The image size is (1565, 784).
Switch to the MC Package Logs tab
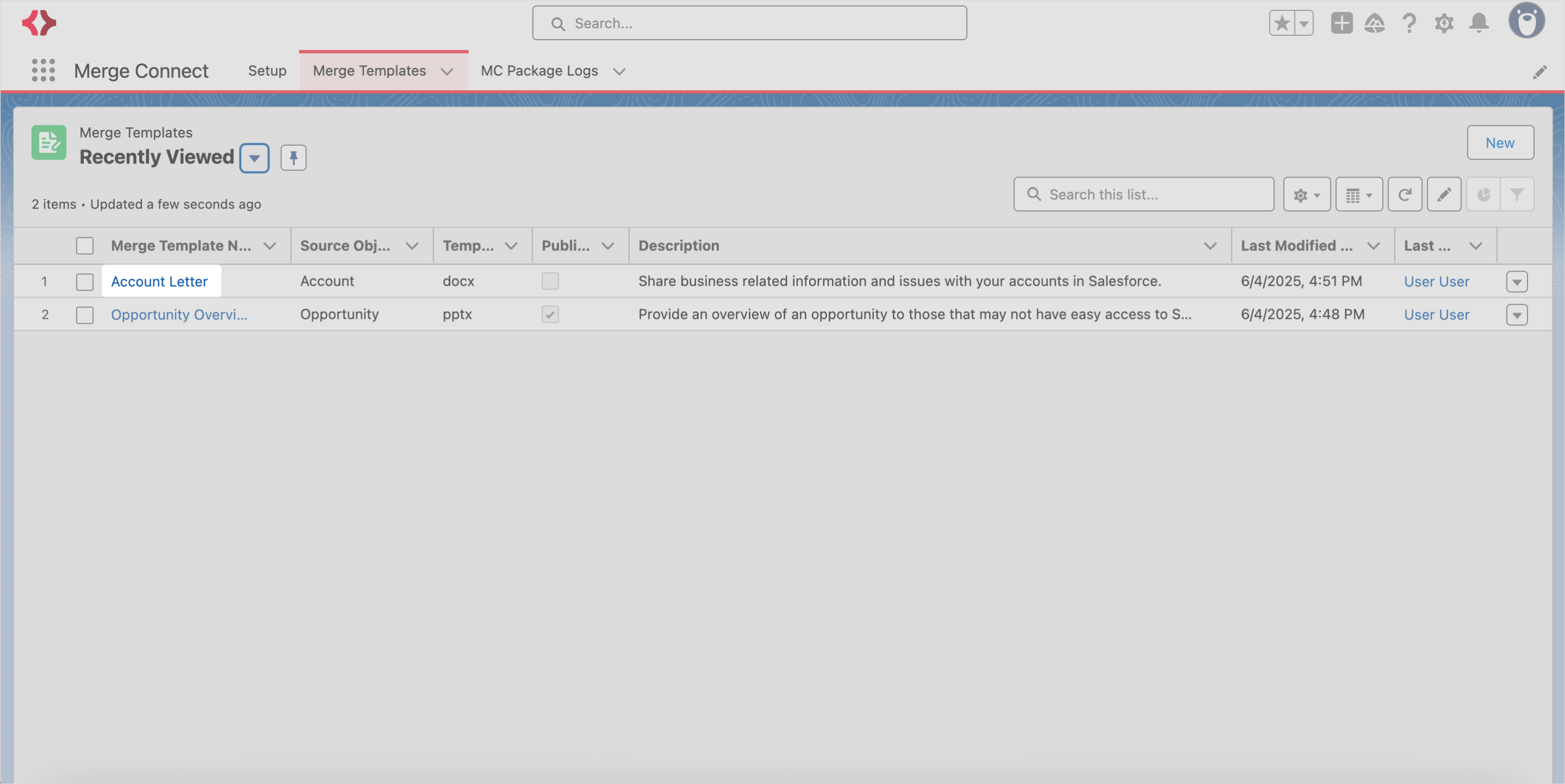(x=539, y=71)
